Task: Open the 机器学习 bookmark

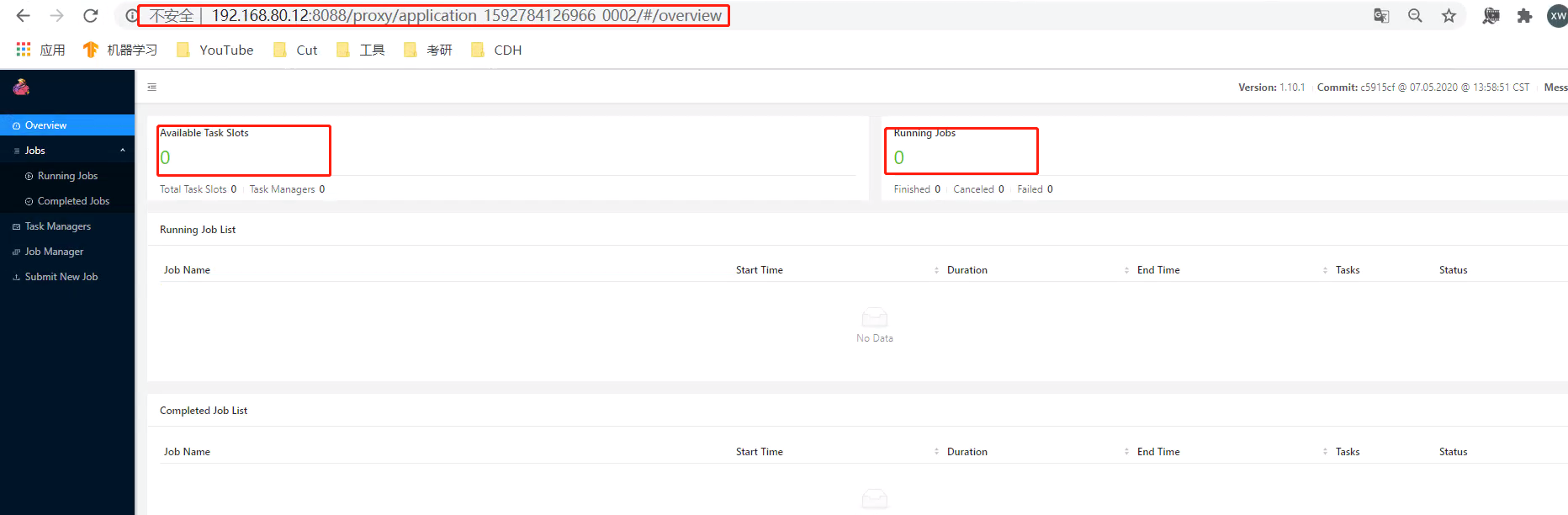Action: click(120, 50)
